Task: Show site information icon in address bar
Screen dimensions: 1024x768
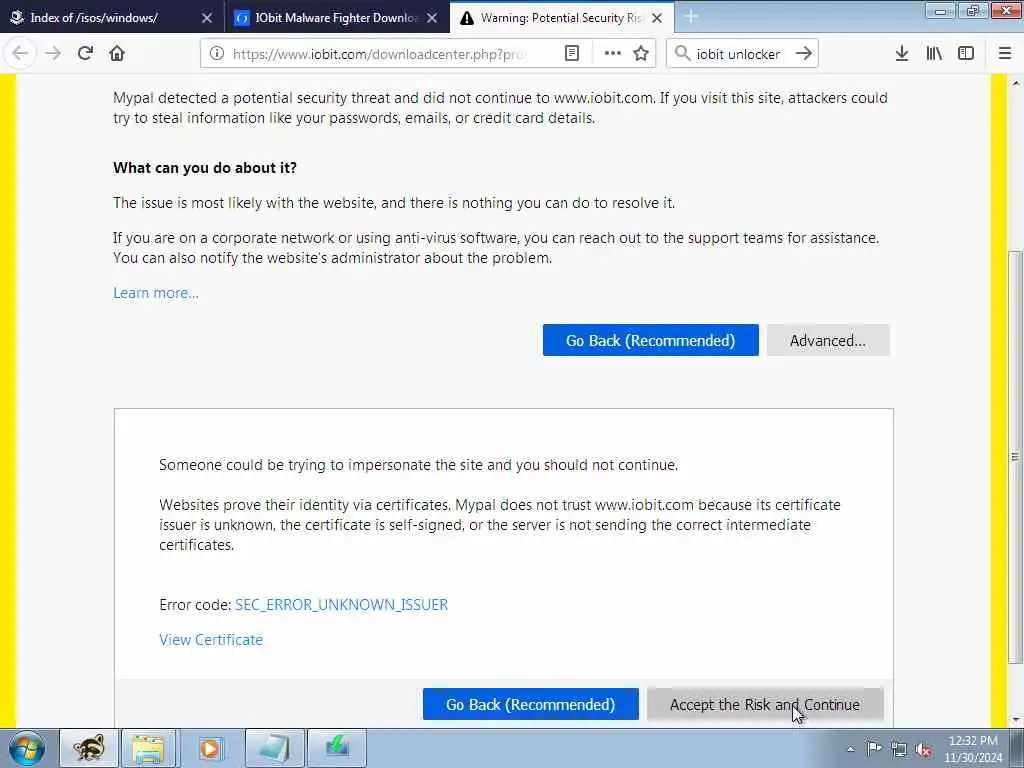Action: click(217, 54)
